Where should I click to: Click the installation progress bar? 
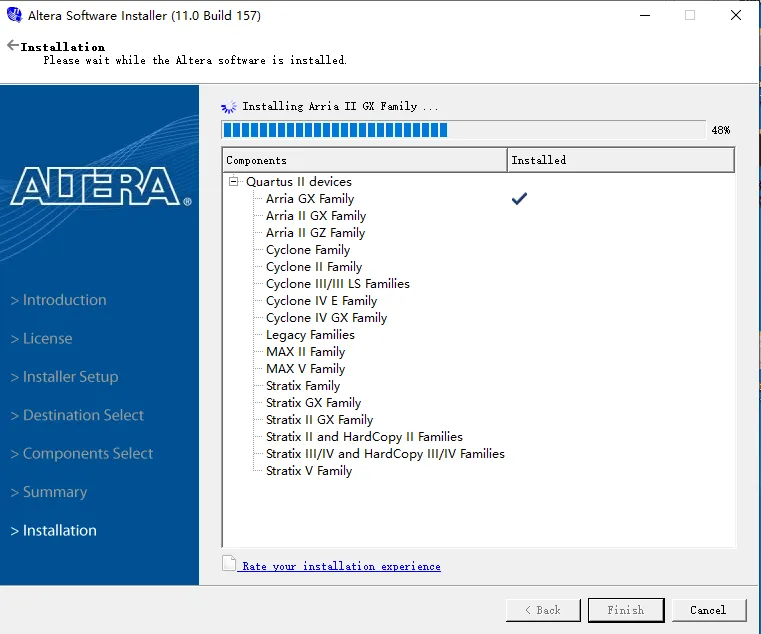pyautogui.click(x=463, y=130)
